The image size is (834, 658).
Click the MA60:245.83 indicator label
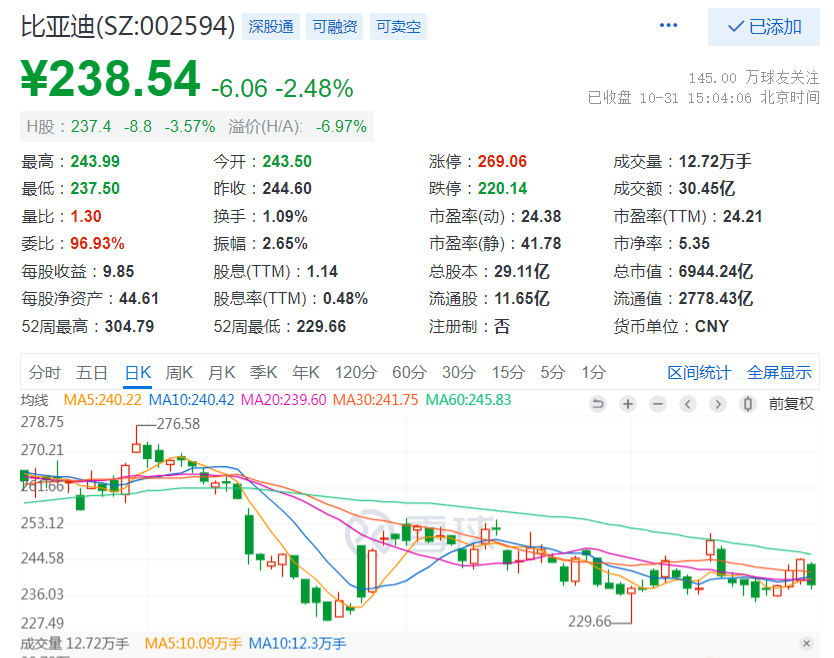click(x=468, y=399)
